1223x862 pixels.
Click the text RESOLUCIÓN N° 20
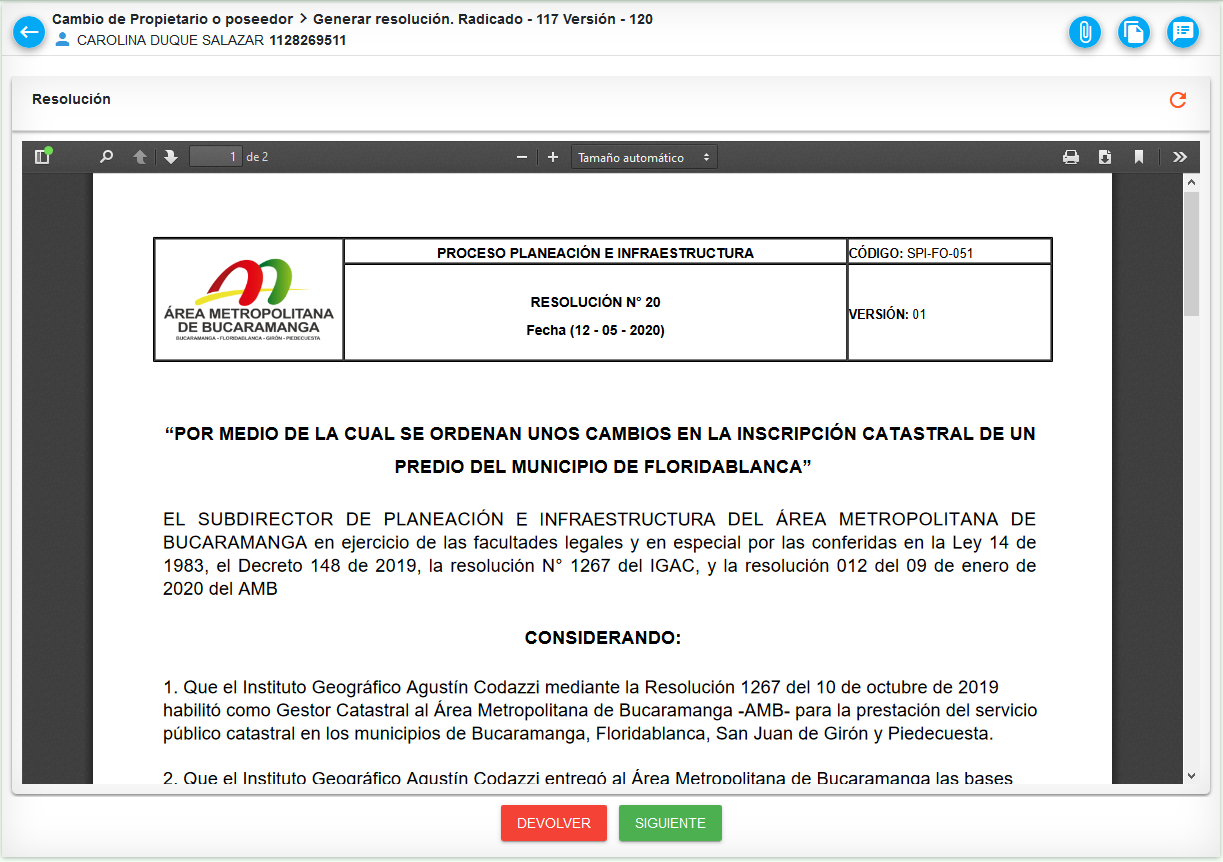tap(595, 302)
